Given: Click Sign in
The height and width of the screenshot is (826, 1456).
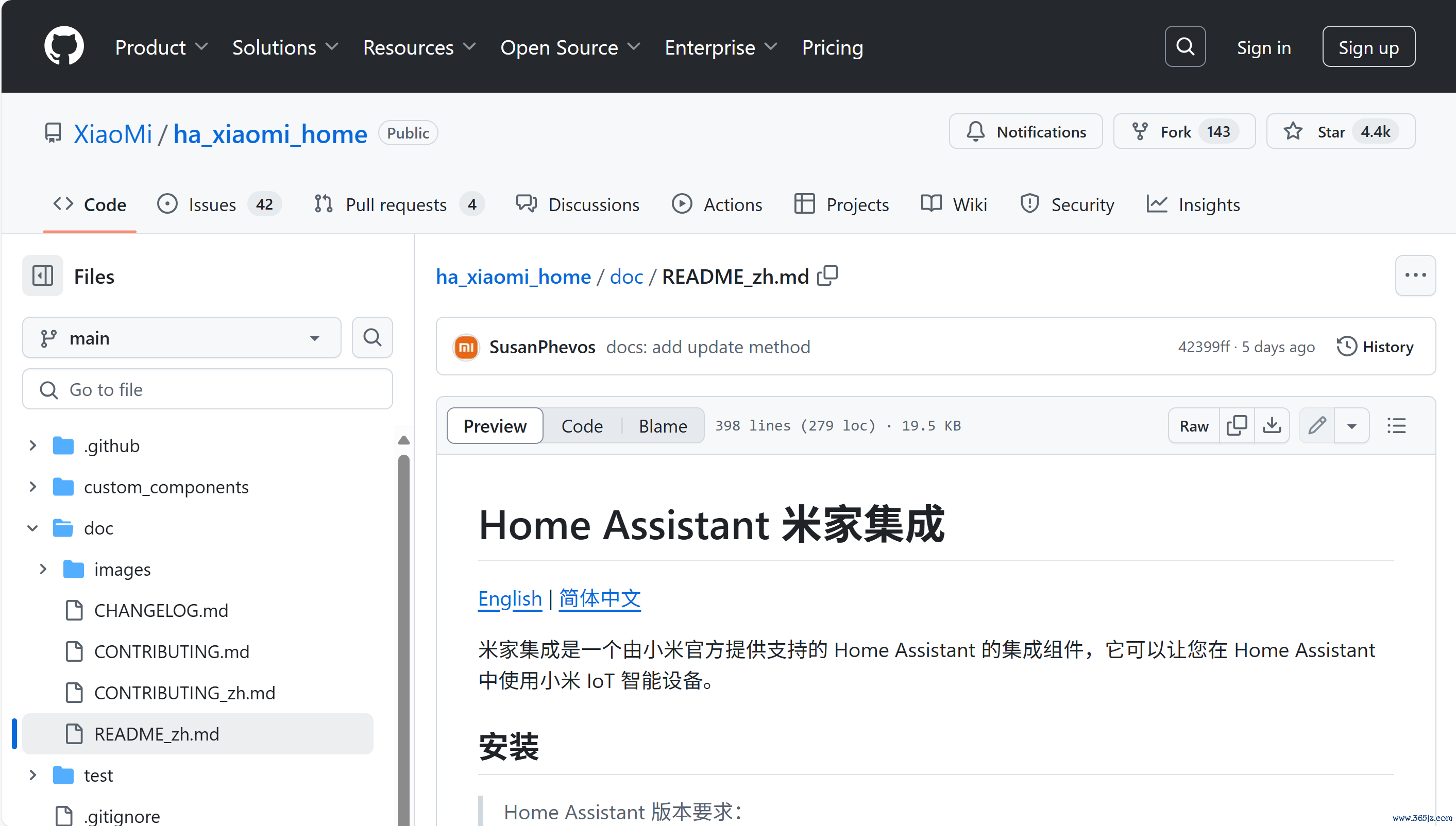Looking at the screenshot, I should coord(1264,48).
